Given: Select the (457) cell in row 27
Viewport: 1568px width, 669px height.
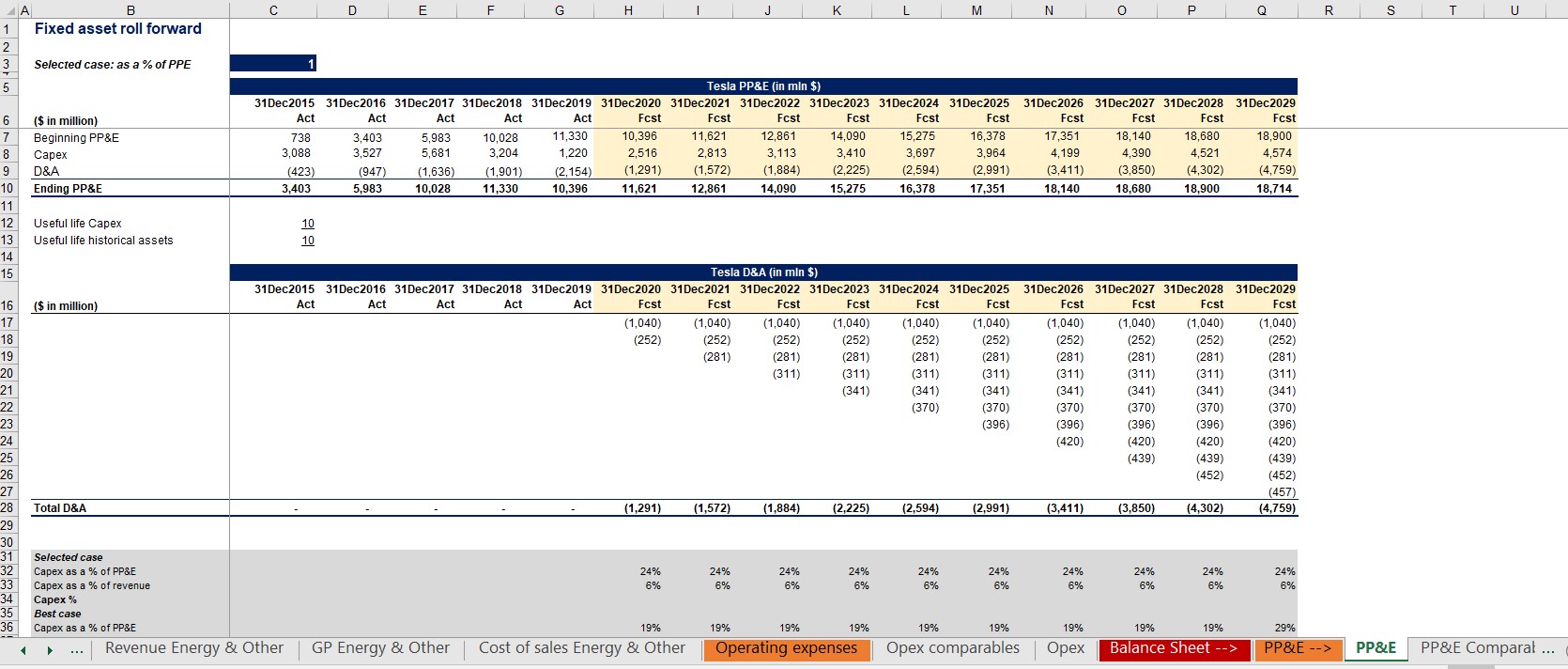Looking at the screenshot, I should coord(1282,492).
